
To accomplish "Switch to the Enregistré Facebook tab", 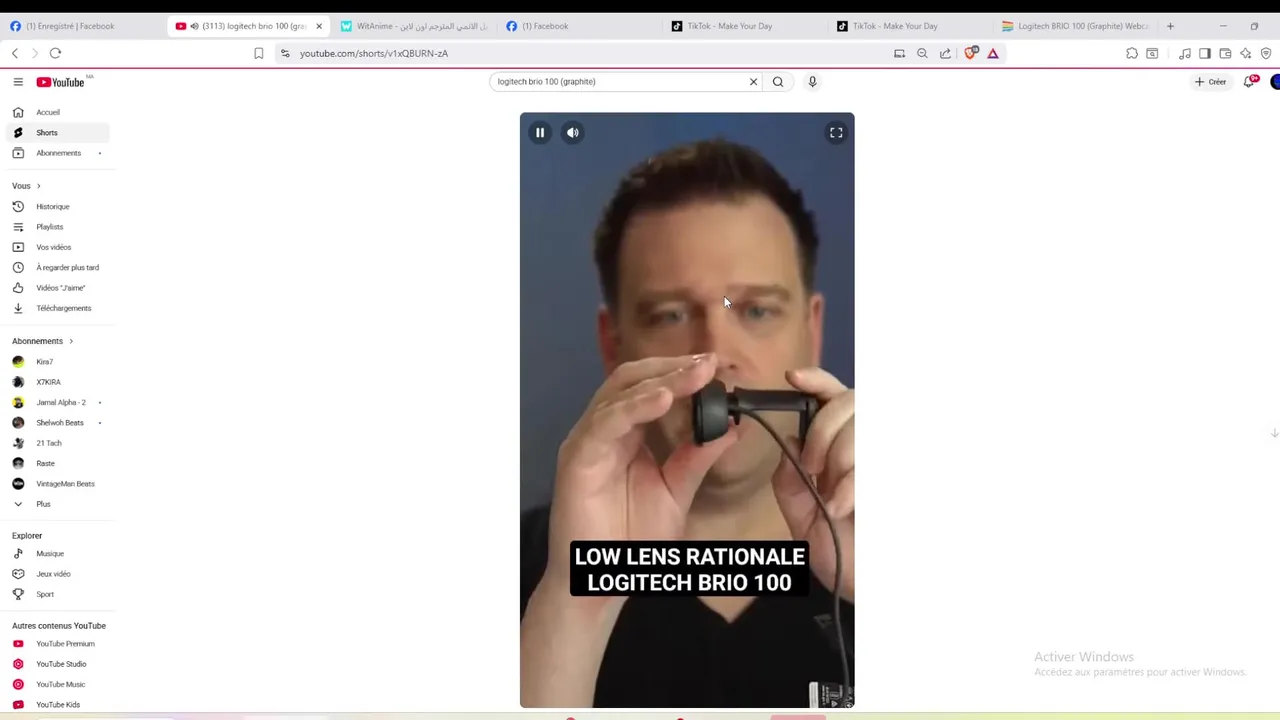I will [83, 26].
